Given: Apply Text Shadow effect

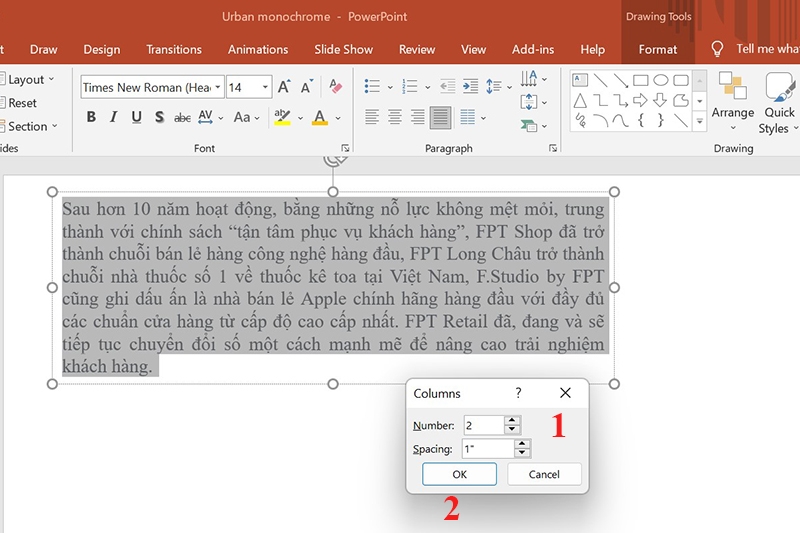Looking at the screenshot, I should [x=159, y=117].
